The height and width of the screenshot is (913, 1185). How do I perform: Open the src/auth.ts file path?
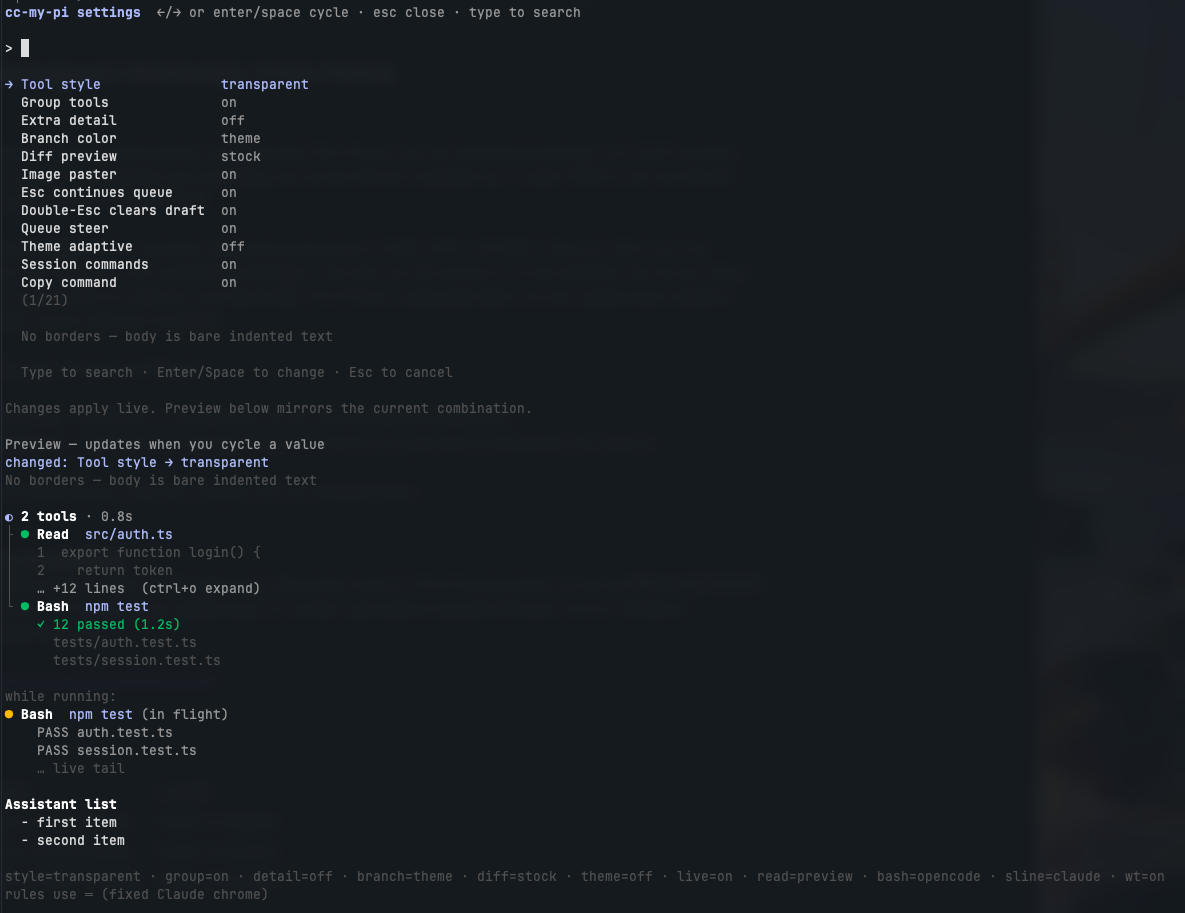click(x=128, y=534)
